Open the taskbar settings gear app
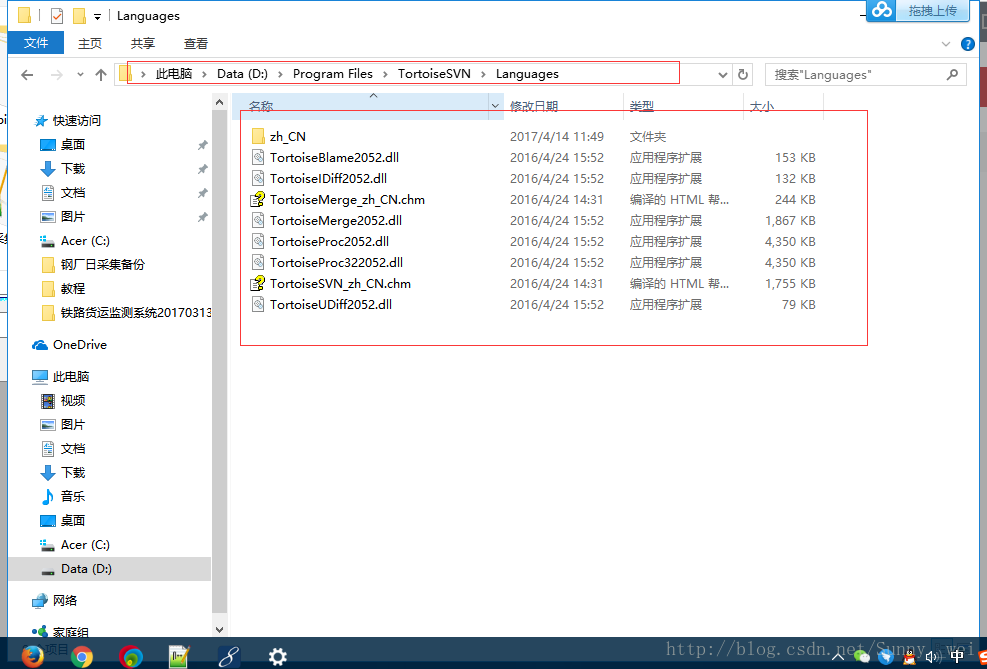This screenshot has width=987, height=669. pos(278,657)
